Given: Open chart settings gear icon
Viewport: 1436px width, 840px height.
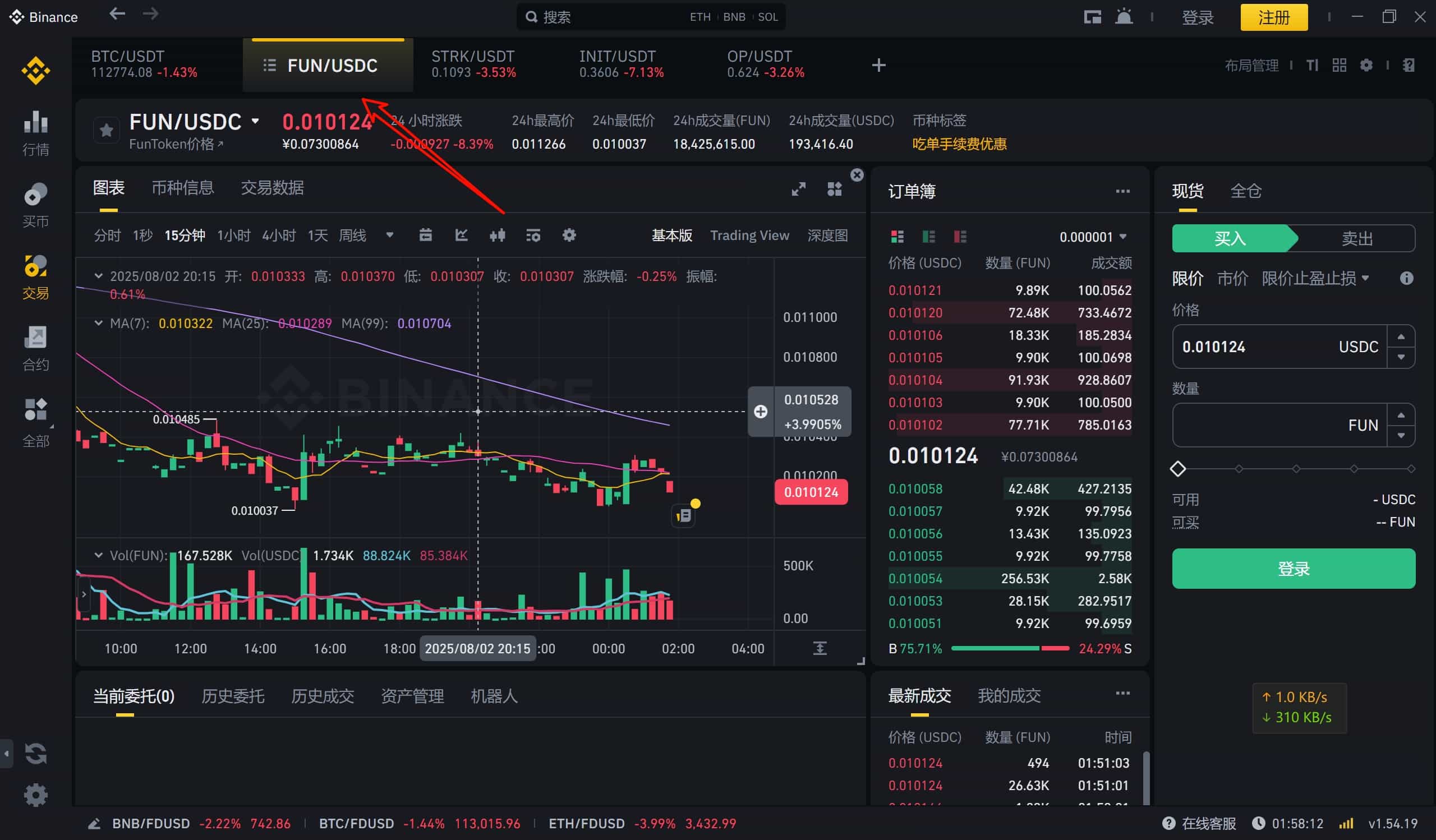Looking at the screenshot, I should coord(569,235).
